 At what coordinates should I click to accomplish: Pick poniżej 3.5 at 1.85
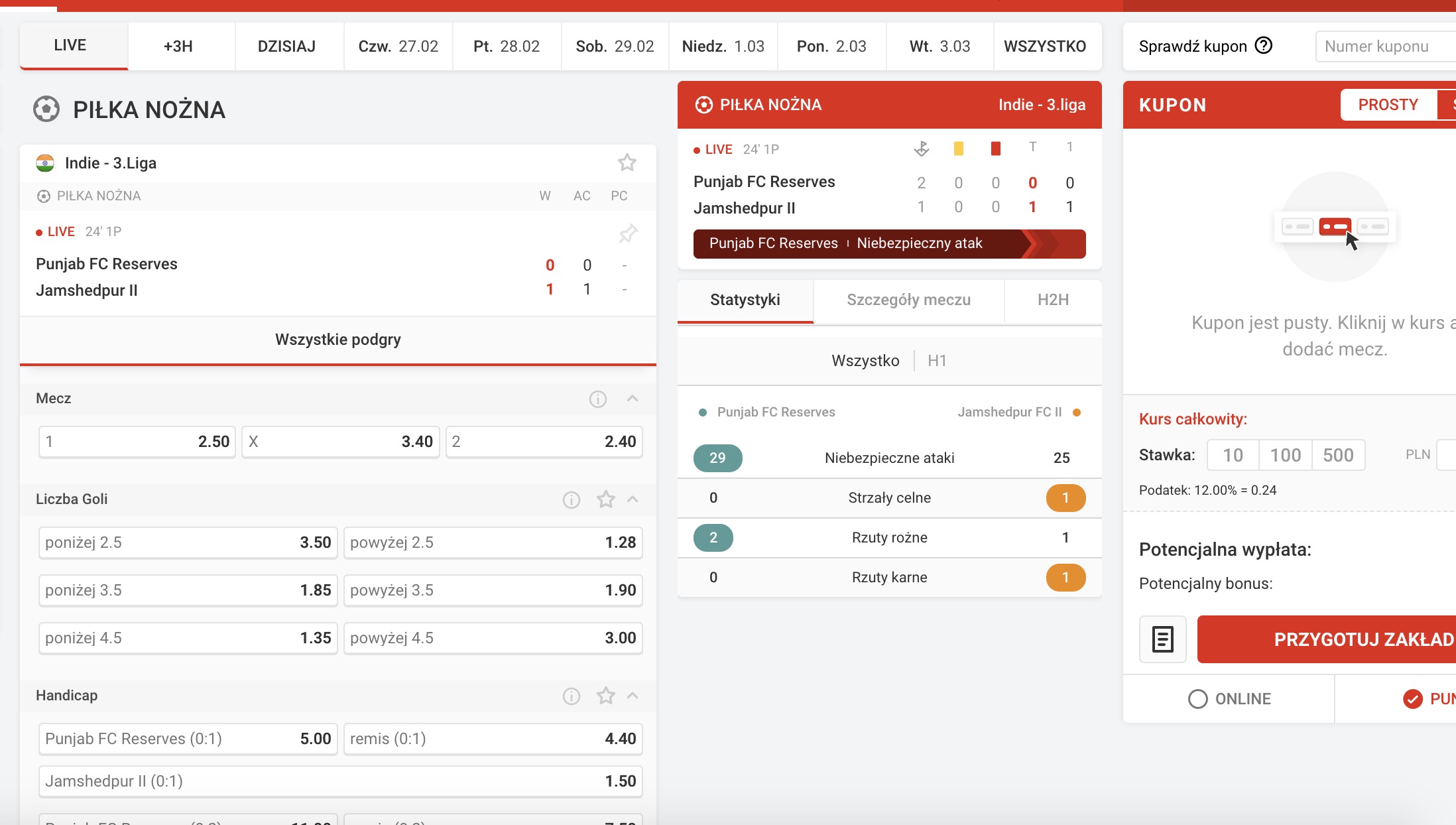[188, 590]
